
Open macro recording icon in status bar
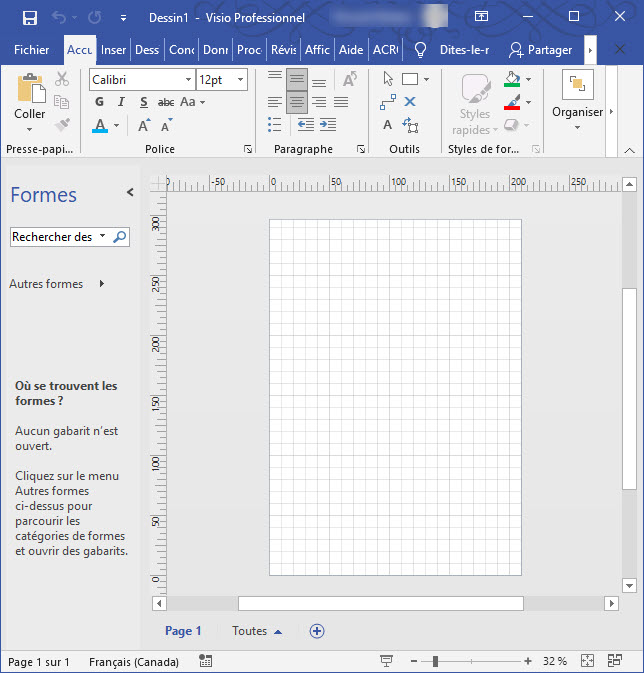[206, 661]
